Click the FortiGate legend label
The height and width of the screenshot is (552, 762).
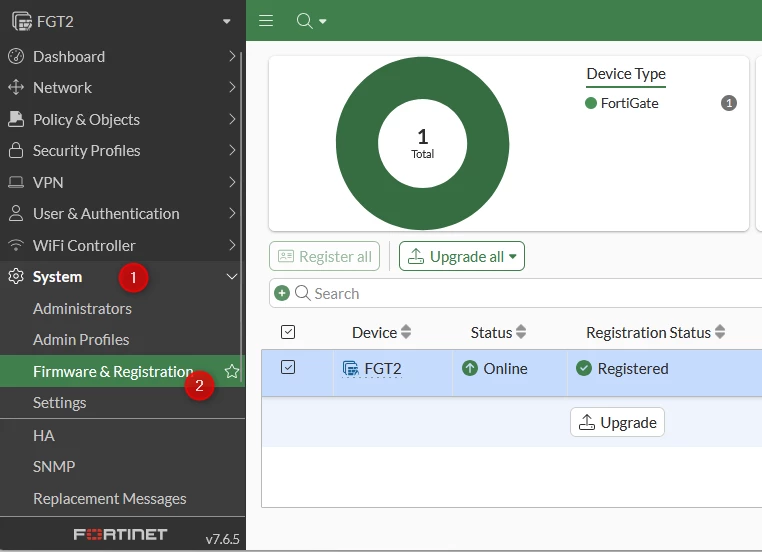tap(629, 103)
